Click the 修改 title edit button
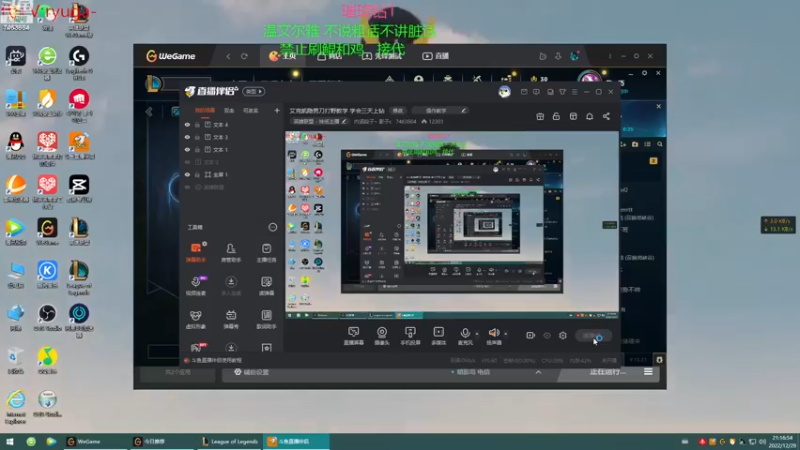The width and height of the screenshot is (800, 450). pos(398,110)
